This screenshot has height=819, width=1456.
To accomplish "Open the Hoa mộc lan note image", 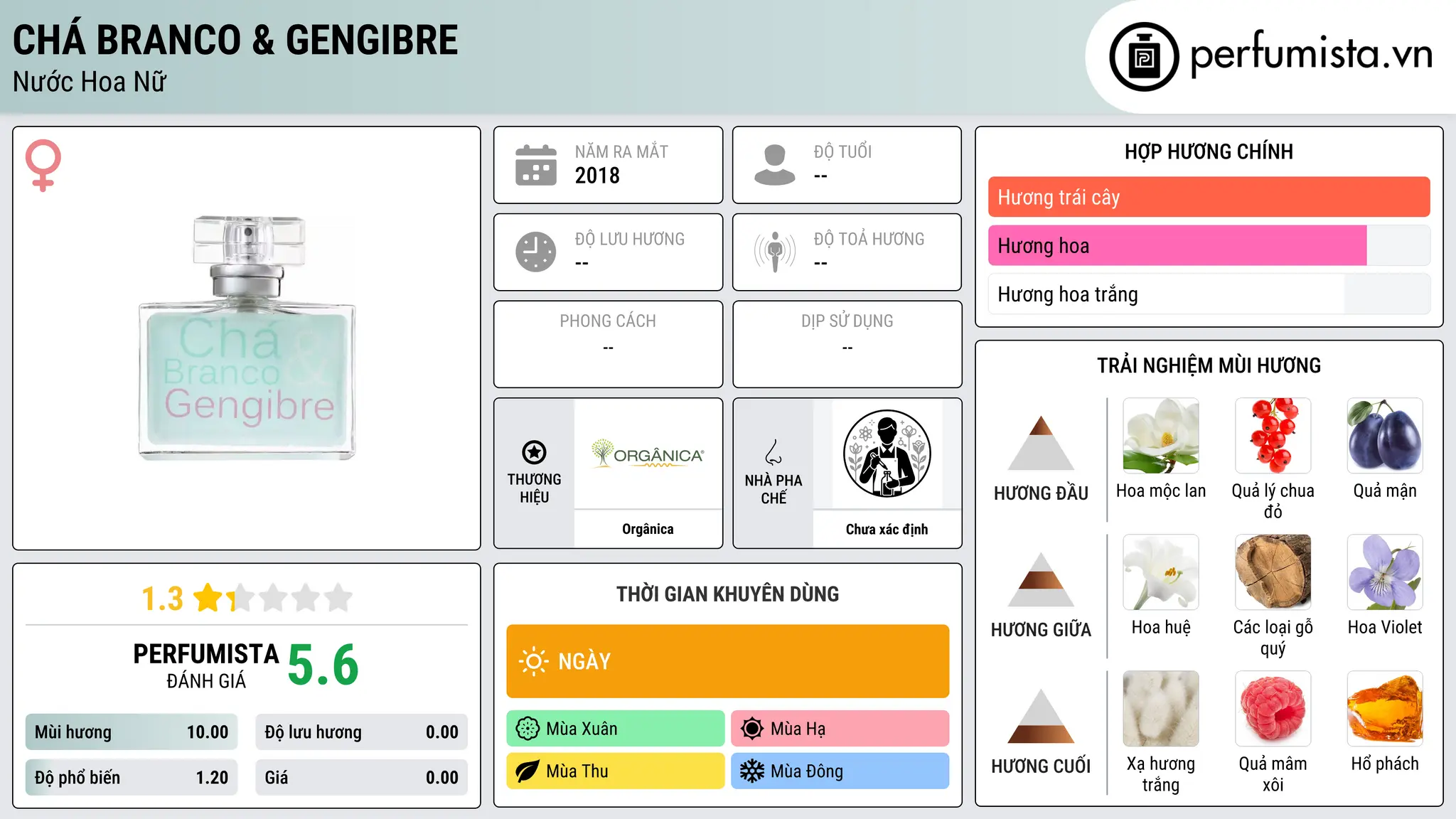I will pos(1161,436).
